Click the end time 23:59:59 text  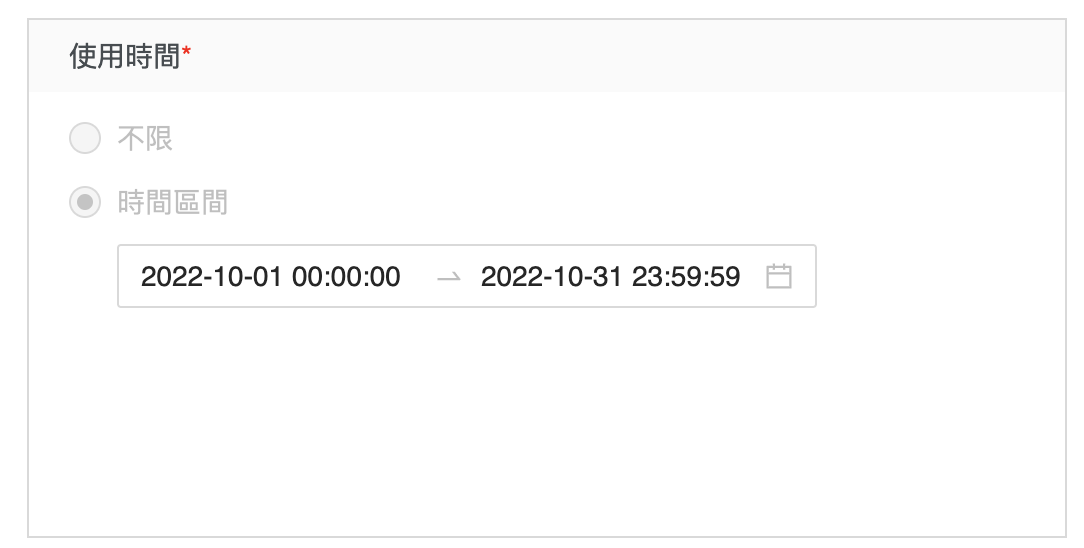[x=686, y=277]
